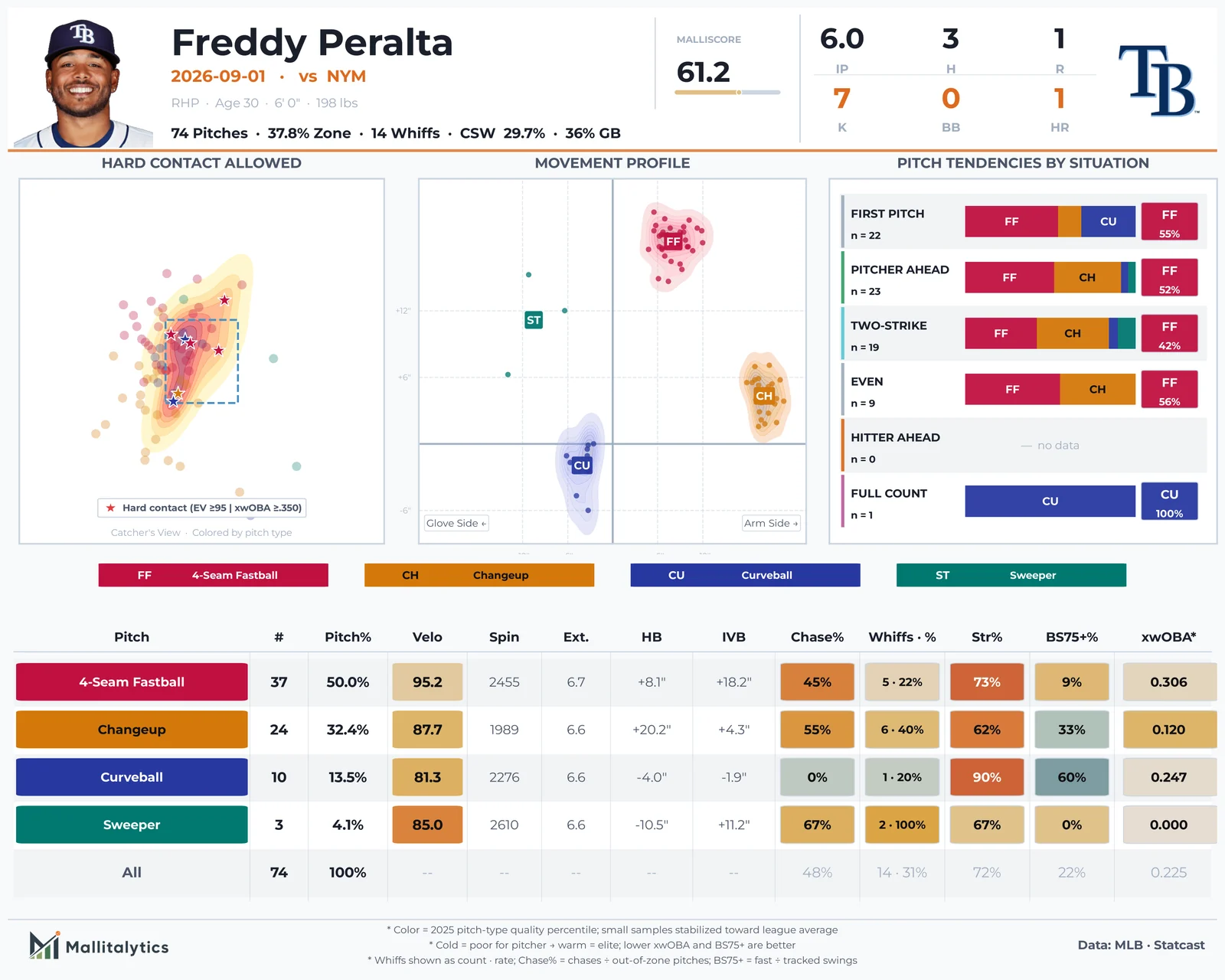Click the First Pitch CU bar segment

point(1108,221)
